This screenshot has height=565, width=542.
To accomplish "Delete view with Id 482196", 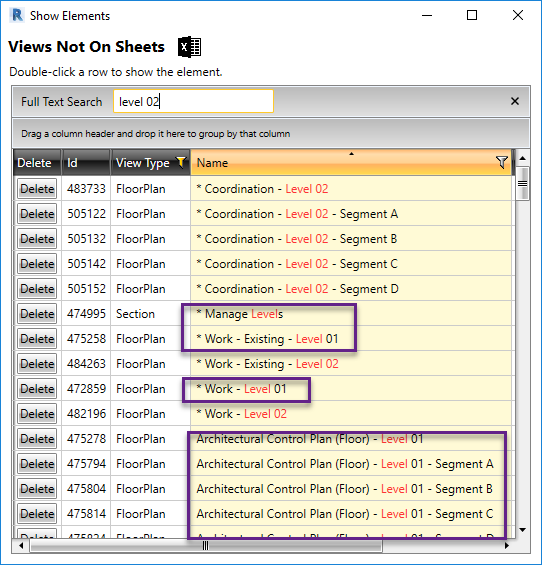I will (37, 414).
